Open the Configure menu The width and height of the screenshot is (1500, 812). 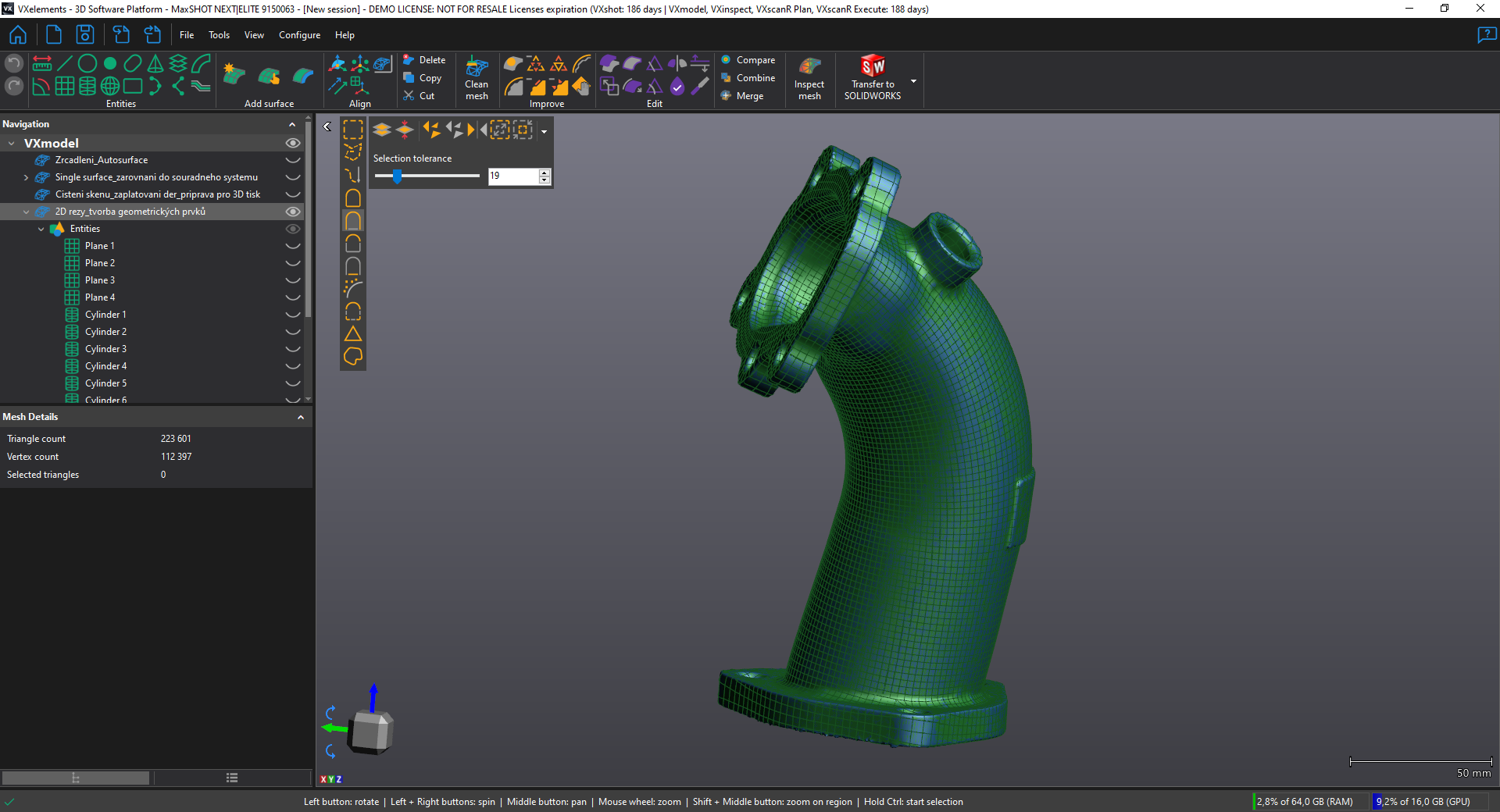299,35
